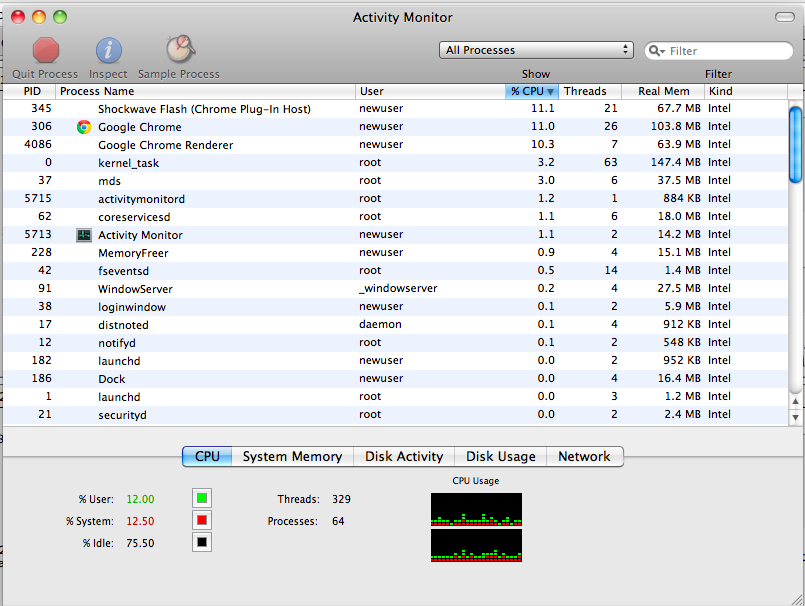Open the Inspect info icon
The image size is (805, 606).
pyautogui.click(x=108, y=50)
